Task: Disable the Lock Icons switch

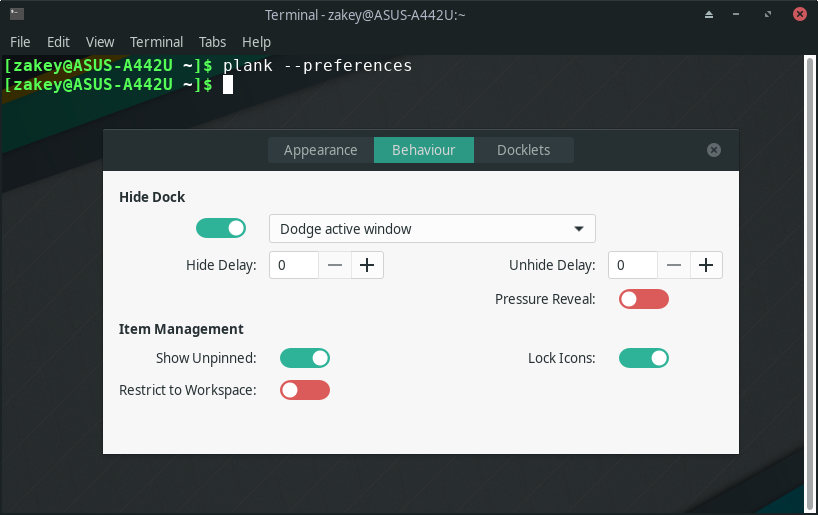Action: pyautogui.click(x=644, y=358)
